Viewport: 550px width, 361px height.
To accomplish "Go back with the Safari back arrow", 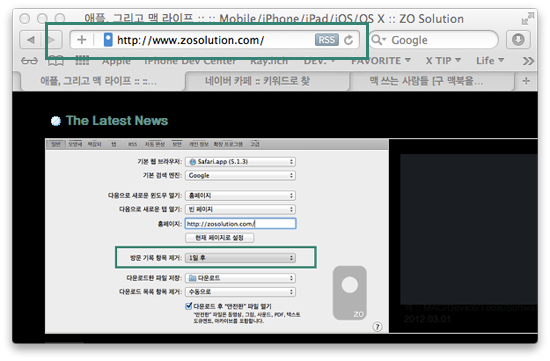I will coord(31,40).
